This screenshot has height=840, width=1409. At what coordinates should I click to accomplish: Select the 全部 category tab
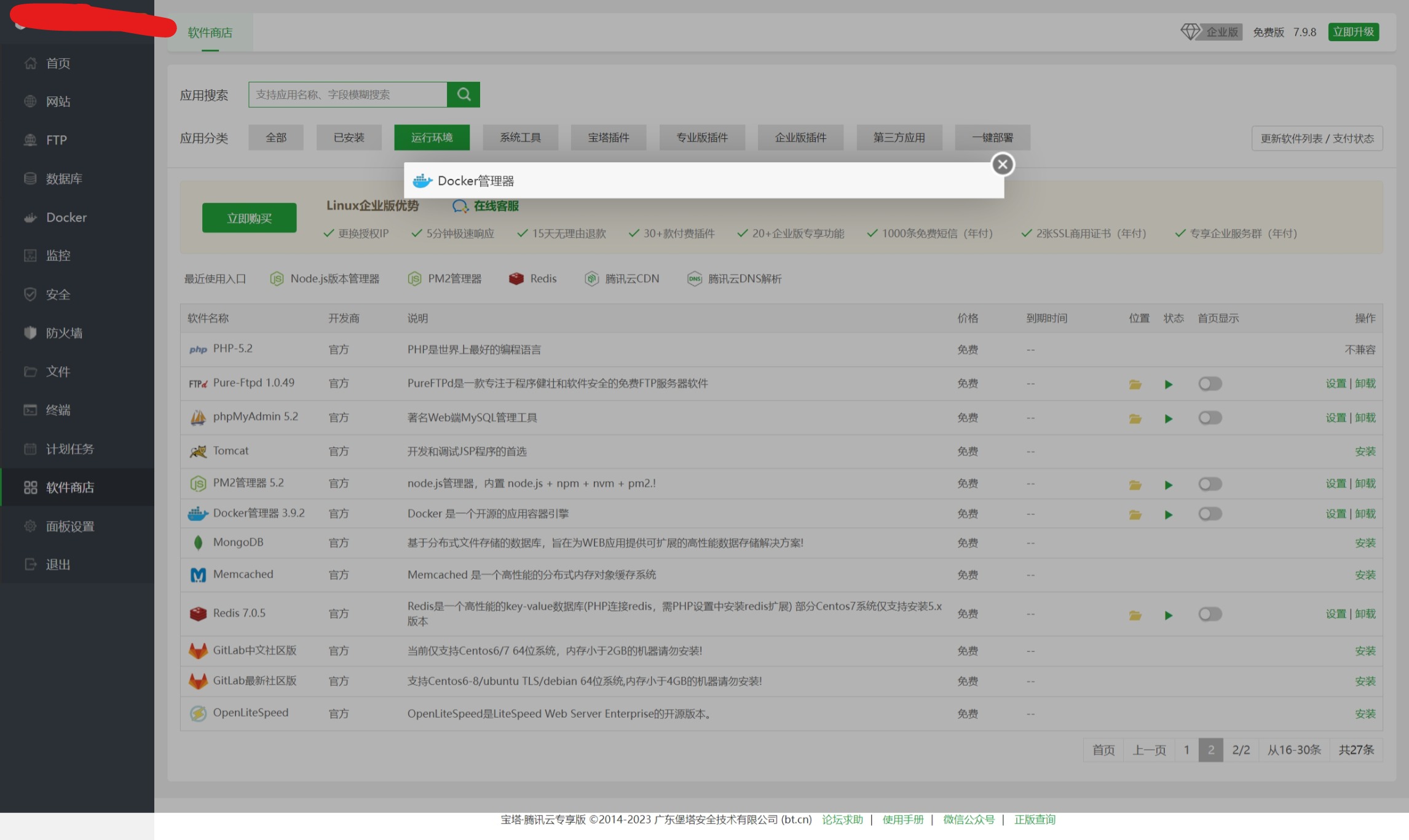coord(276,138)
